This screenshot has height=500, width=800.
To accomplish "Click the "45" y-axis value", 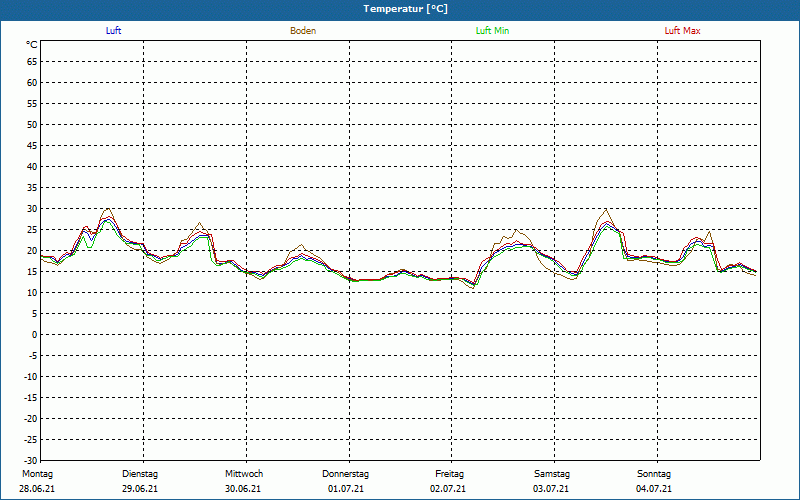I will pos(32,146).
